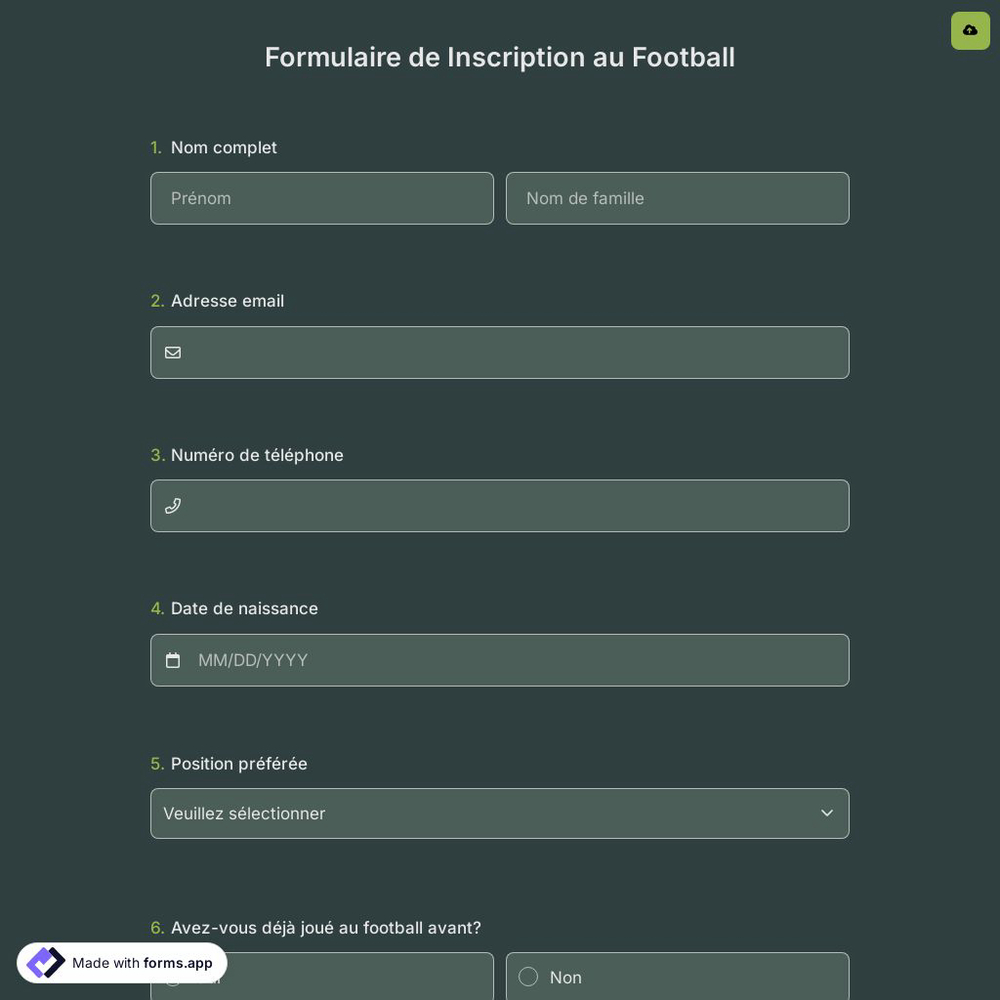Open the Veuillez sélectionner dropdown
The height and width of the screenshot is (1000, 1000).
tap(499, 813)
